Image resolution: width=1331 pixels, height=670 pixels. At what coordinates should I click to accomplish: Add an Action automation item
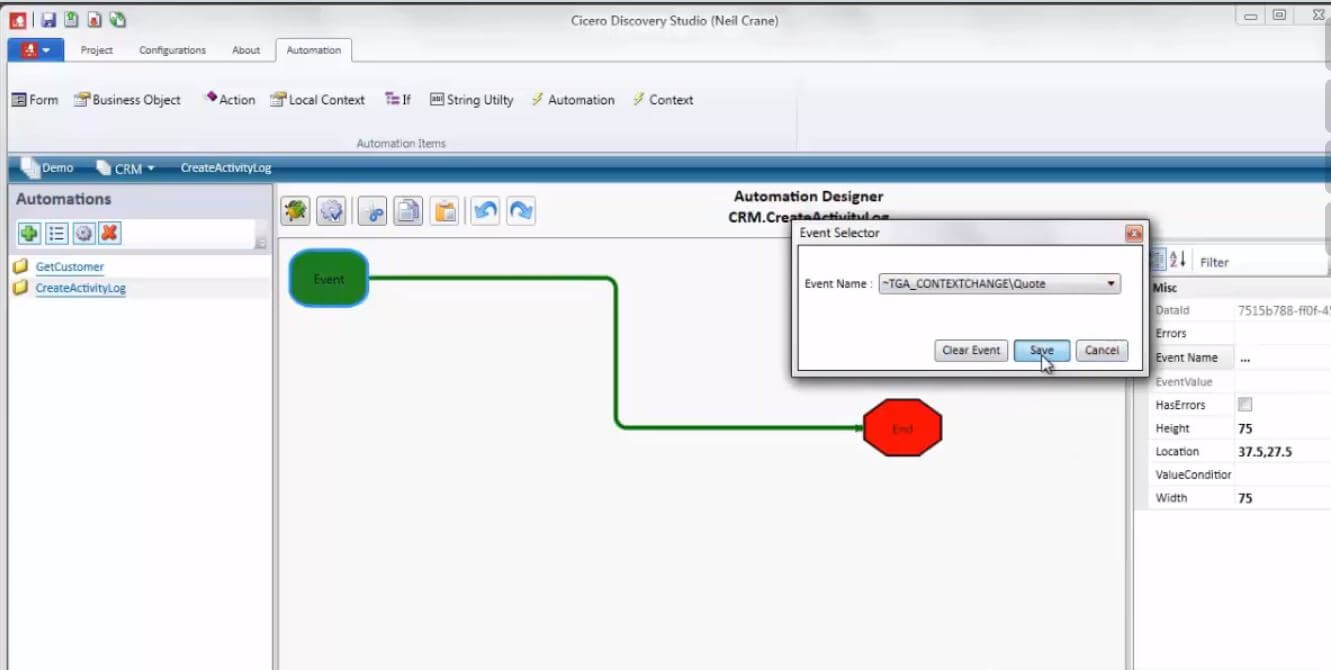pyautogui.click(x=229, y=100)
